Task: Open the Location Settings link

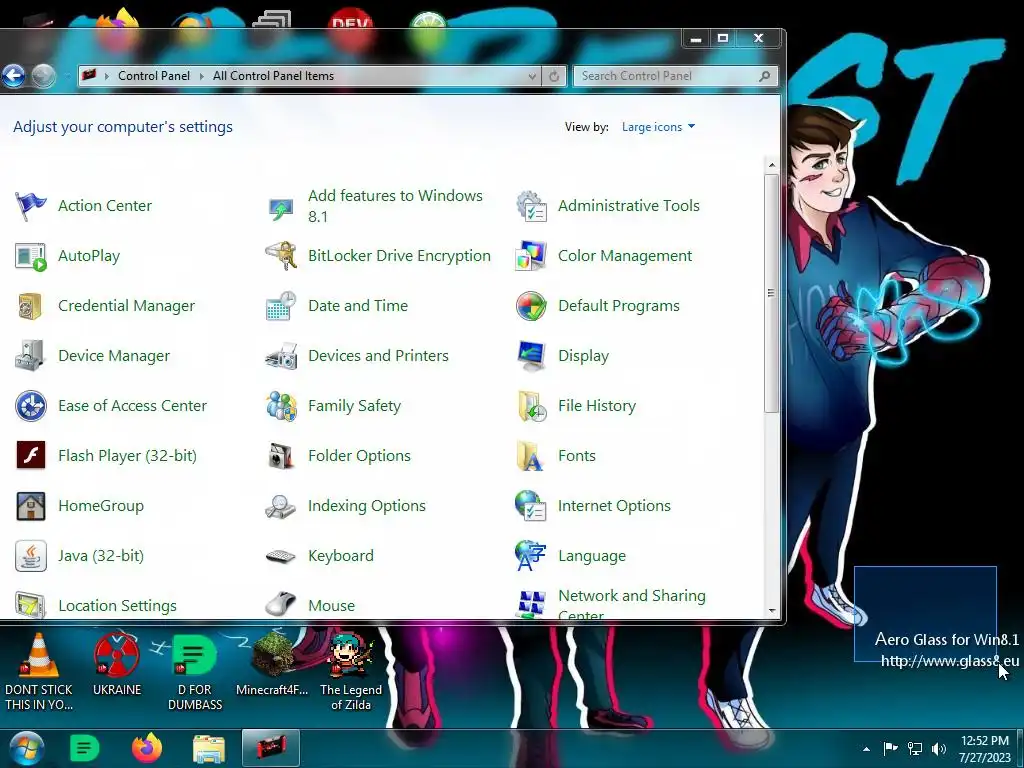Action: [x=118, y=606]
